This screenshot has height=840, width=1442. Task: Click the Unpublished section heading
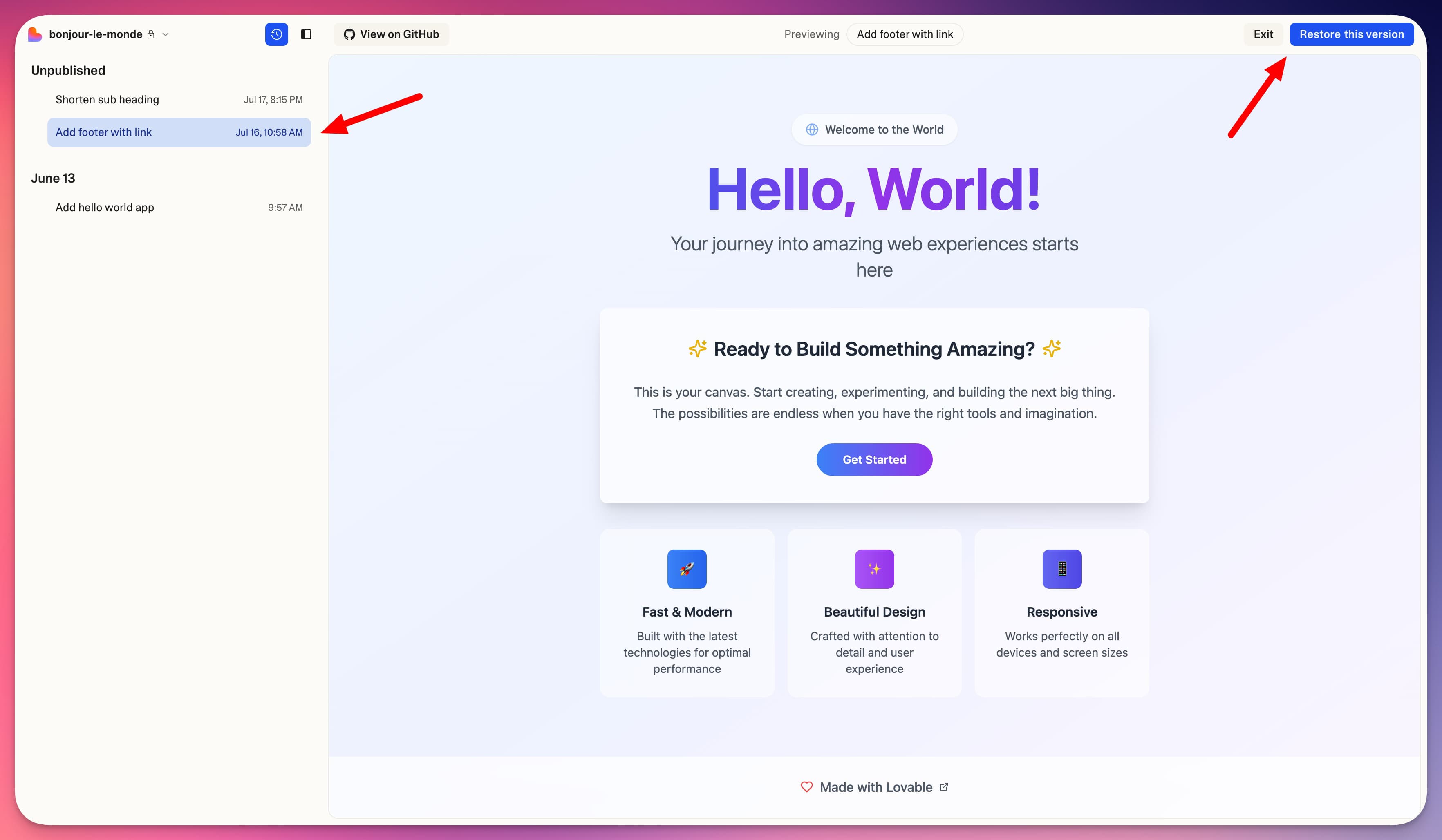point(68,70)
